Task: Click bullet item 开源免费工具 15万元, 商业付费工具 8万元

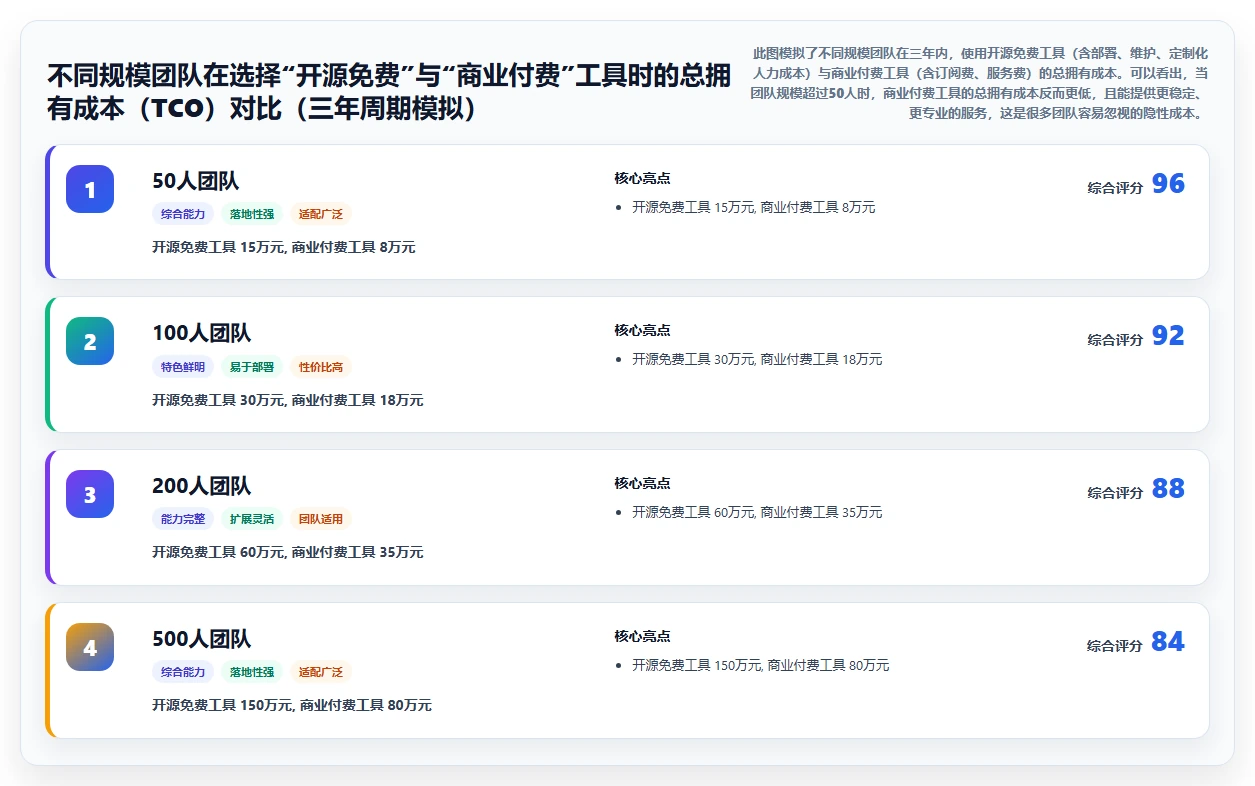Action: click(x=753, y=208)
